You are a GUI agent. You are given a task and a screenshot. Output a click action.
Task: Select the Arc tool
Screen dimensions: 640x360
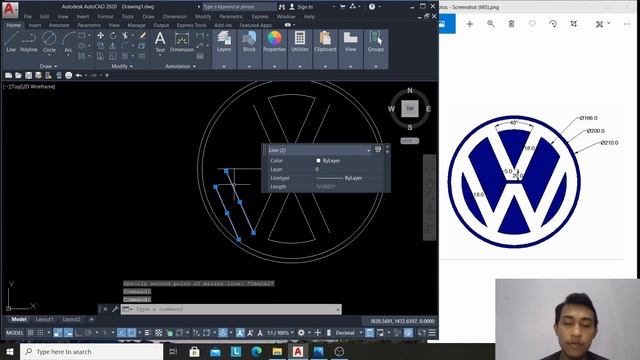tap(68, 42)
